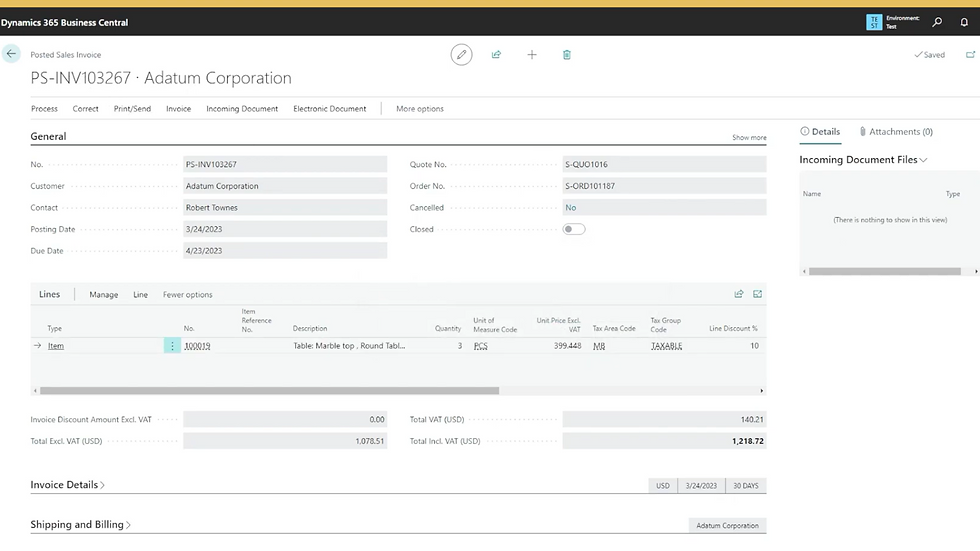Image resolution: width=980 pixels, height=551 pixels.
Task: Click the Contact field Robert Townes
Action: point(285,207)
